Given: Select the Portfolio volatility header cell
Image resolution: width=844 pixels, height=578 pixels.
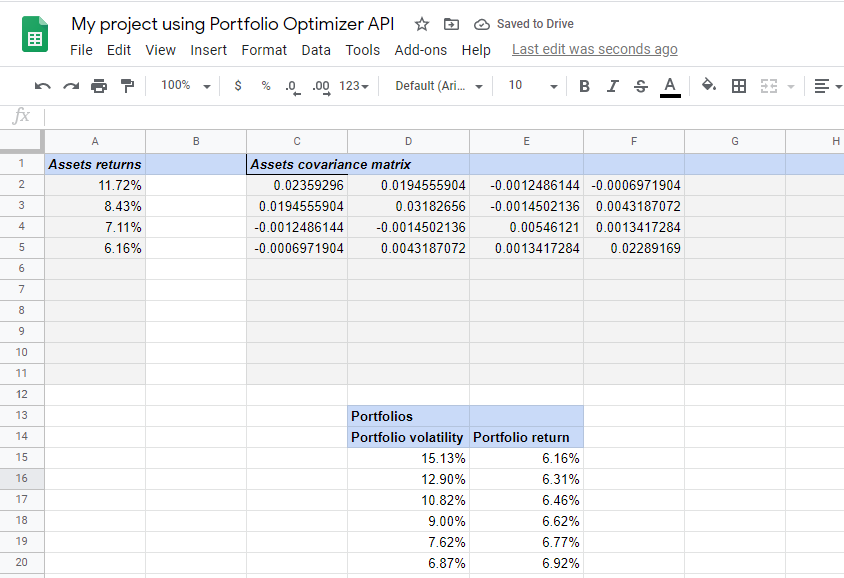Looking at the screenshot, I should click(409, 437).
